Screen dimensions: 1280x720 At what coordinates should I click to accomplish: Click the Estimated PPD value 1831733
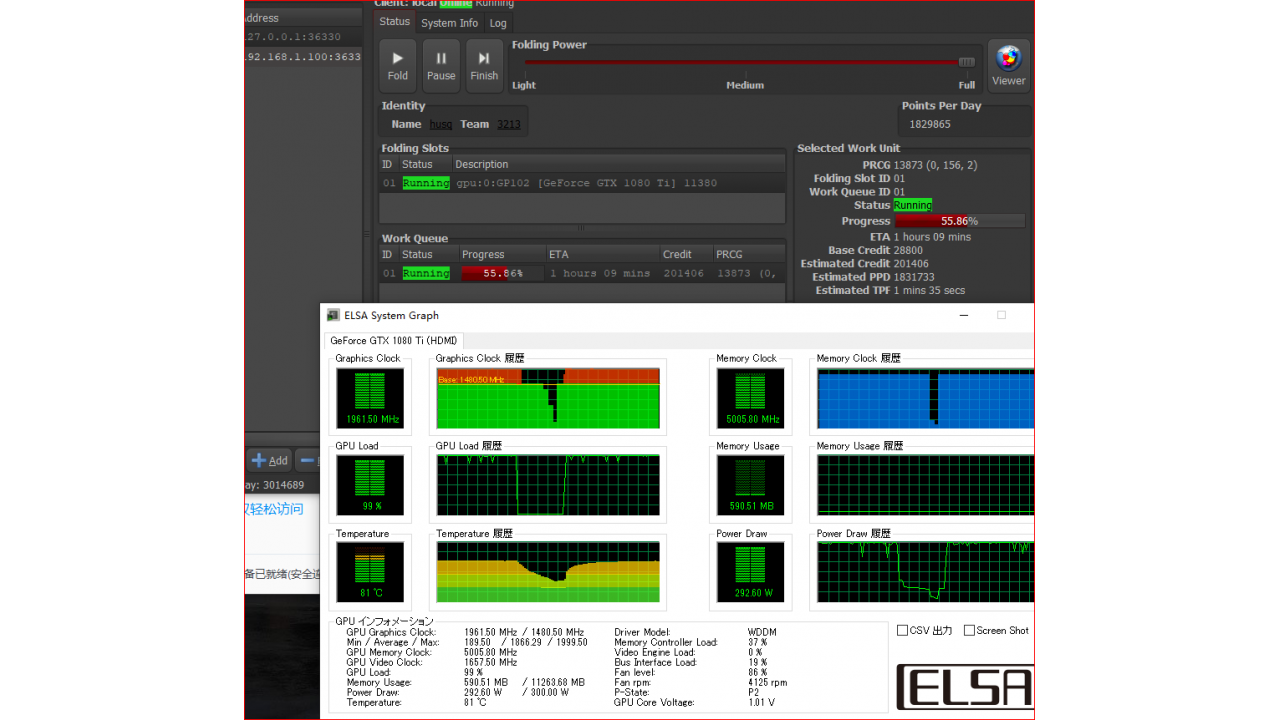tap(914, 277)
